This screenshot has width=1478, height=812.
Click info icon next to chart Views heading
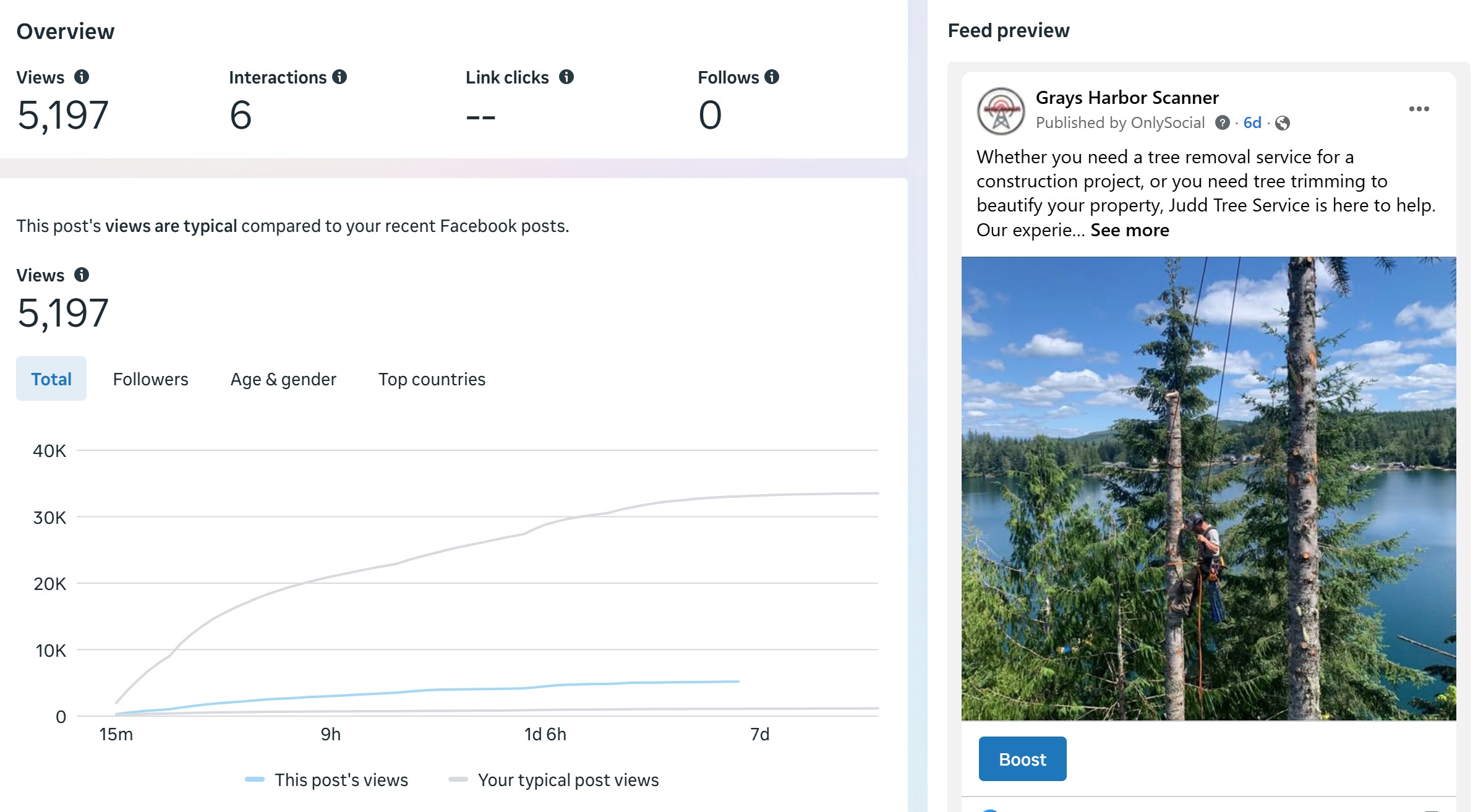82,275
